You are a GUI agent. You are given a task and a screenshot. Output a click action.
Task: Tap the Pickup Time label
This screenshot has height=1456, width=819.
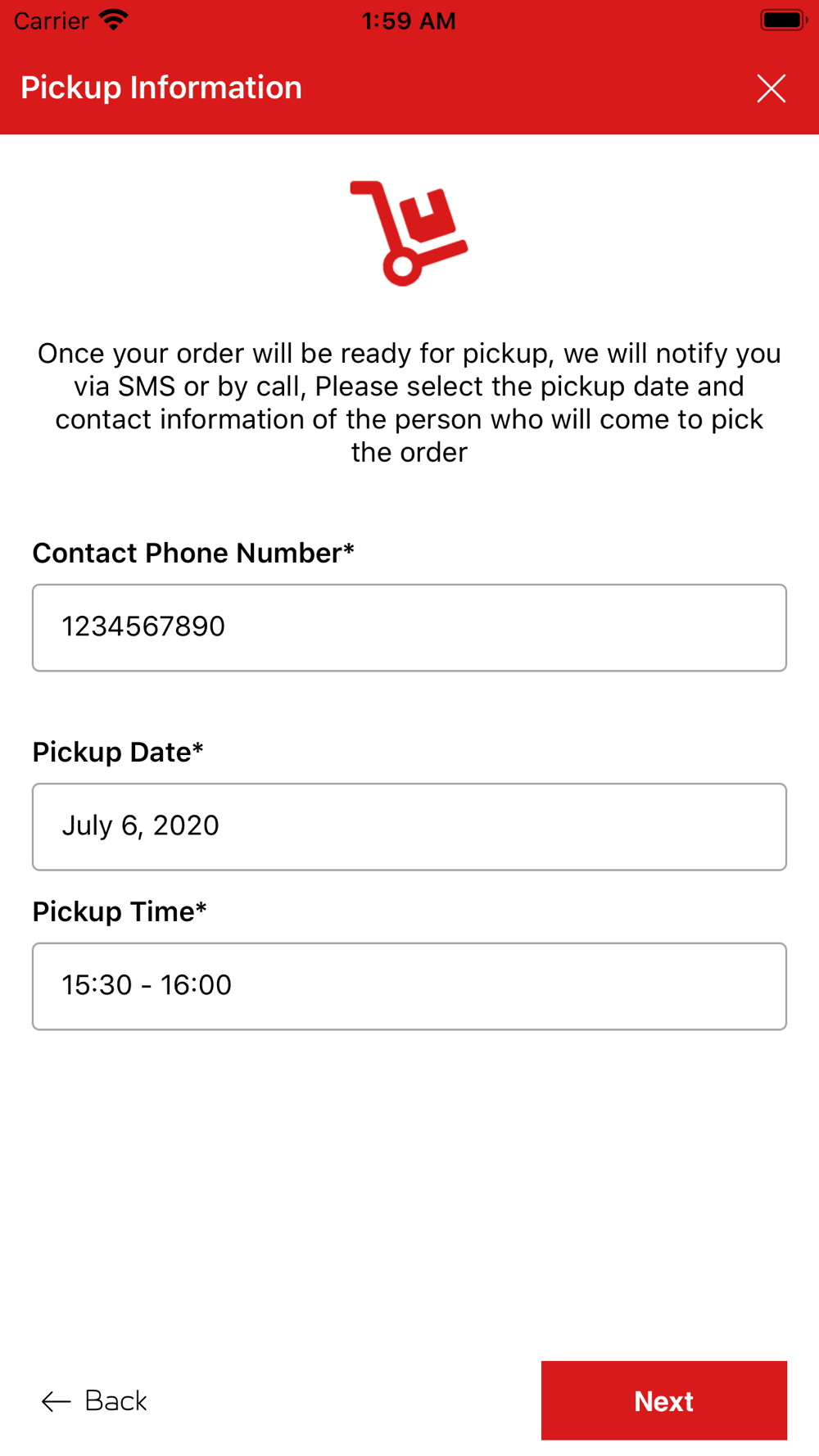pyautogui.click(x=120, y=911)
